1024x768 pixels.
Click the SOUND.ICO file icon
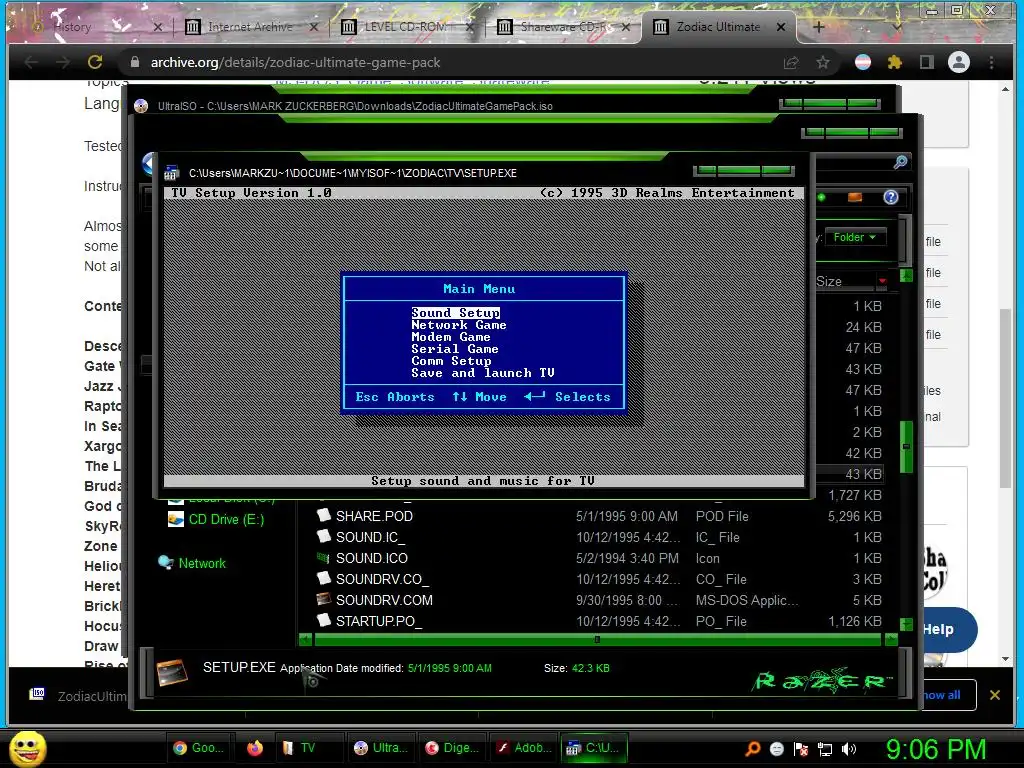[323, 558]
